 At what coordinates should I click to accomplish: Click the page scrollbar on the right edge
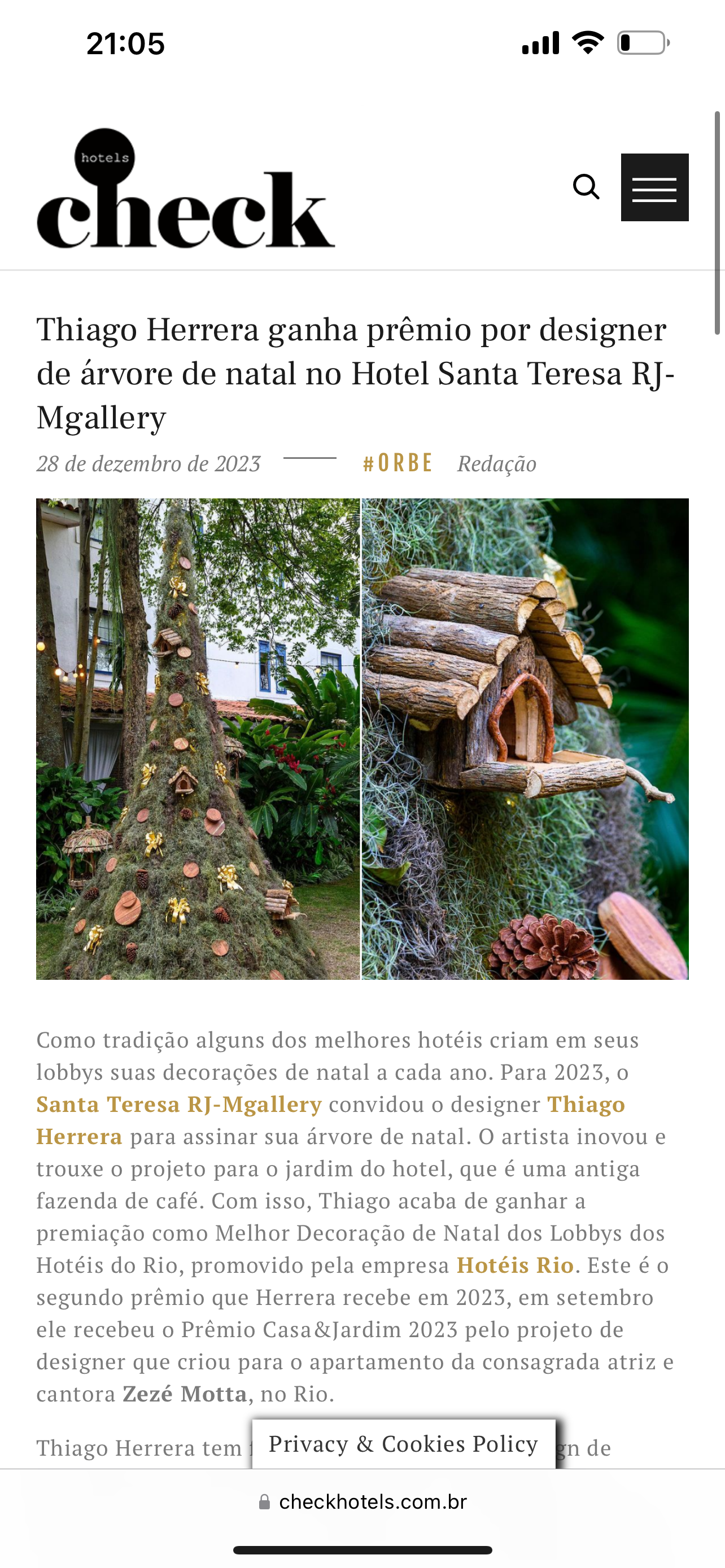click(x=718, y=223)
